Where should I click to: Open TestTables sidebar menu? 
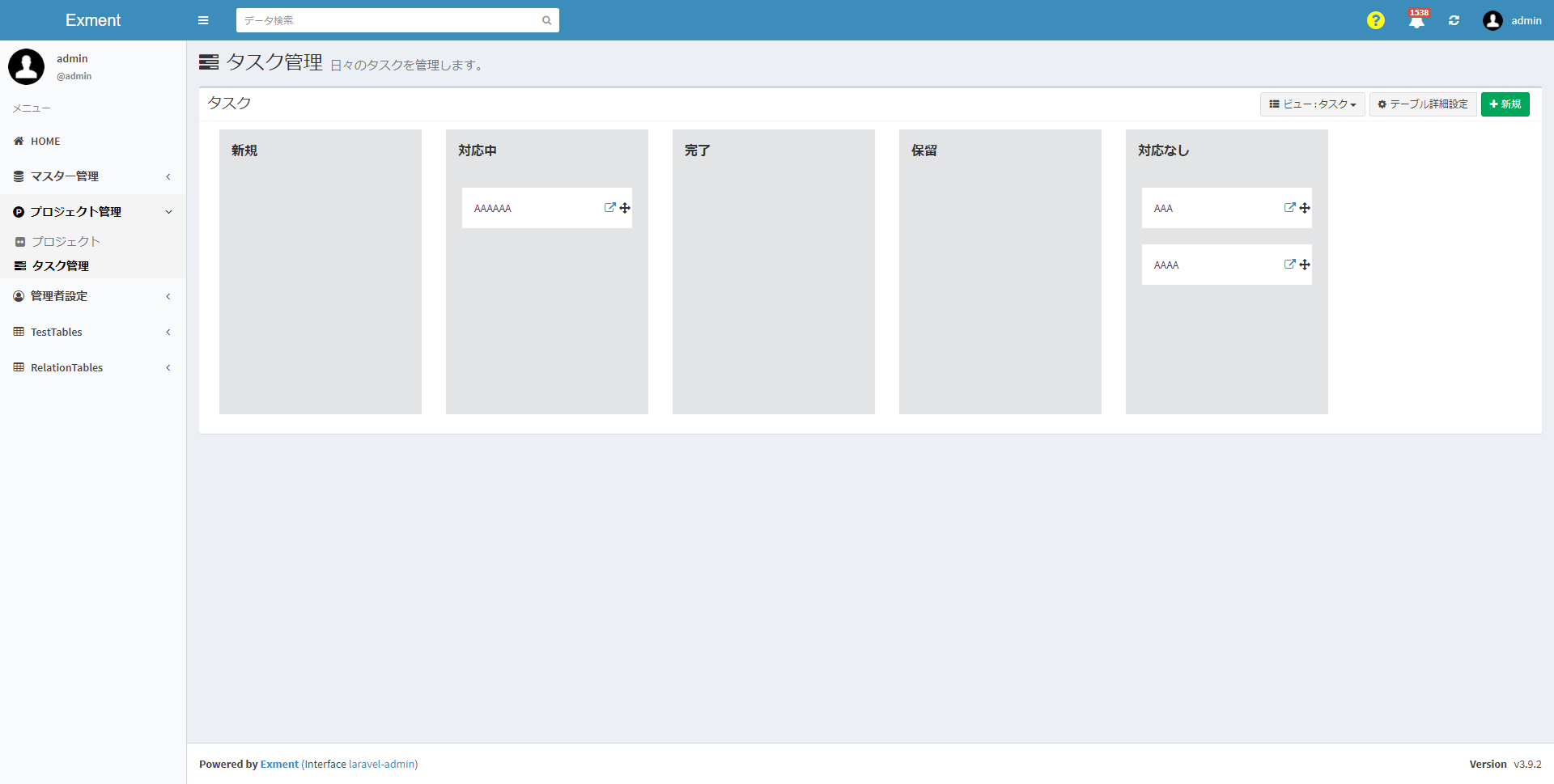pyautogui.click(x=93, y=332)
